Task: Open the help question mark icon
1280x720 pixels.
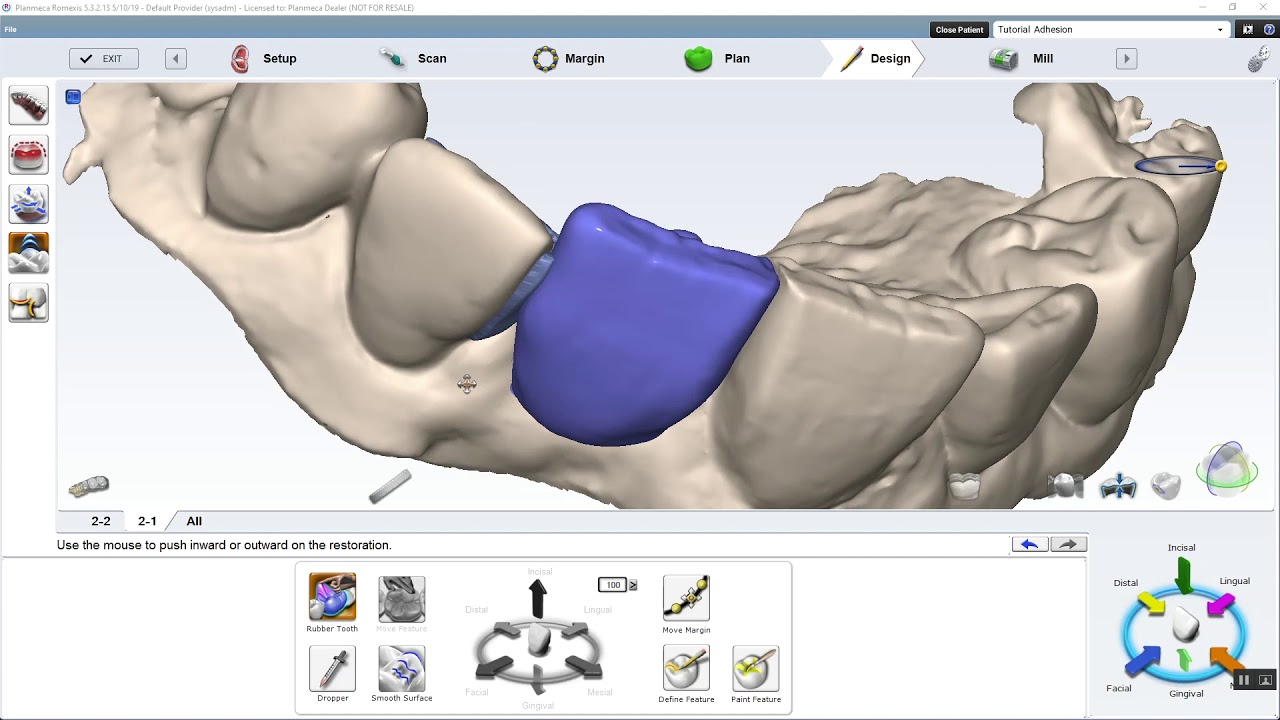Action: click(1269, 30)
